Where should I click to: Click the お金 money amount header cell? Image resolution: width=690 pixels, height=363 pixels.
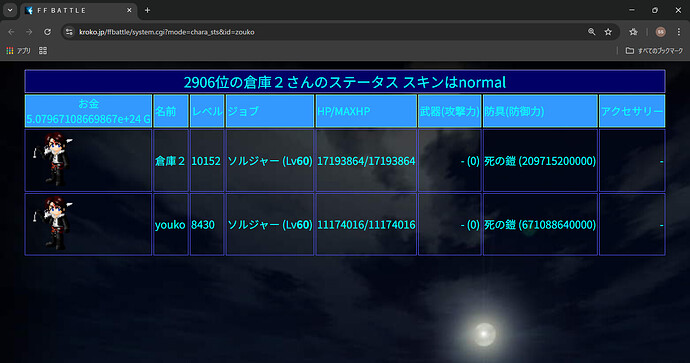(88, 111)
